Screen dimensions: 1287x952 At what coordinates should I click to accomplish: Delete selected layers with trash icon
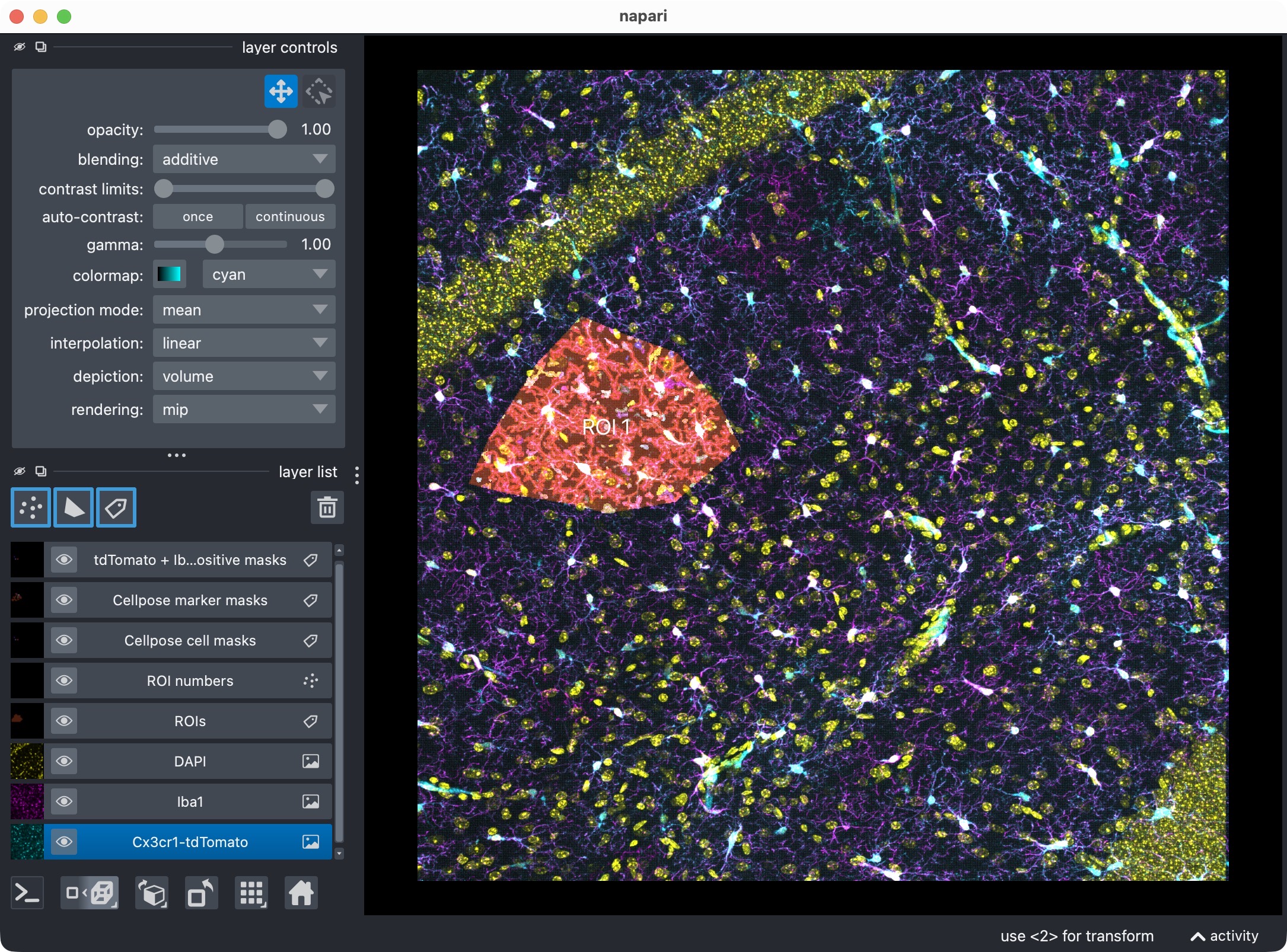pyautogui.click(x=327, y=507)
